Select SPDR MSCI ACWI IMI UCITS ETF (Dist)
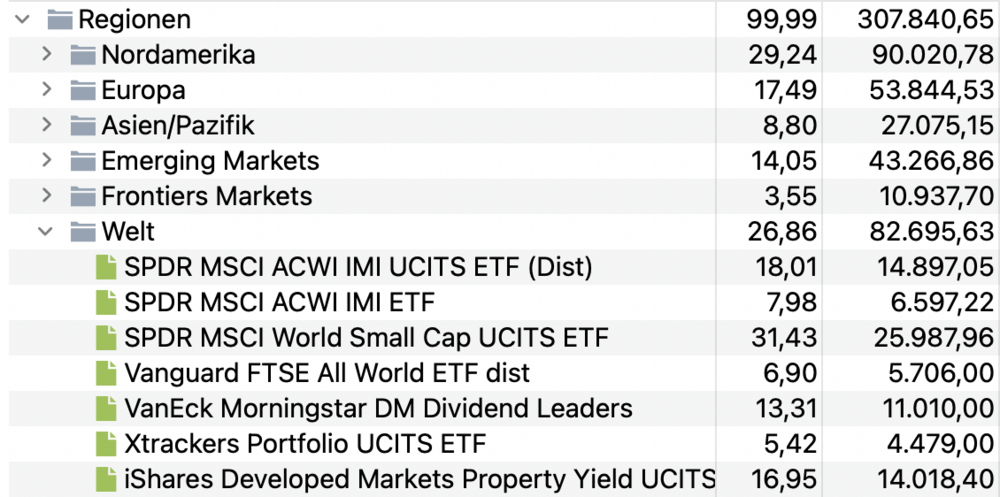 (x=358, y=267)
